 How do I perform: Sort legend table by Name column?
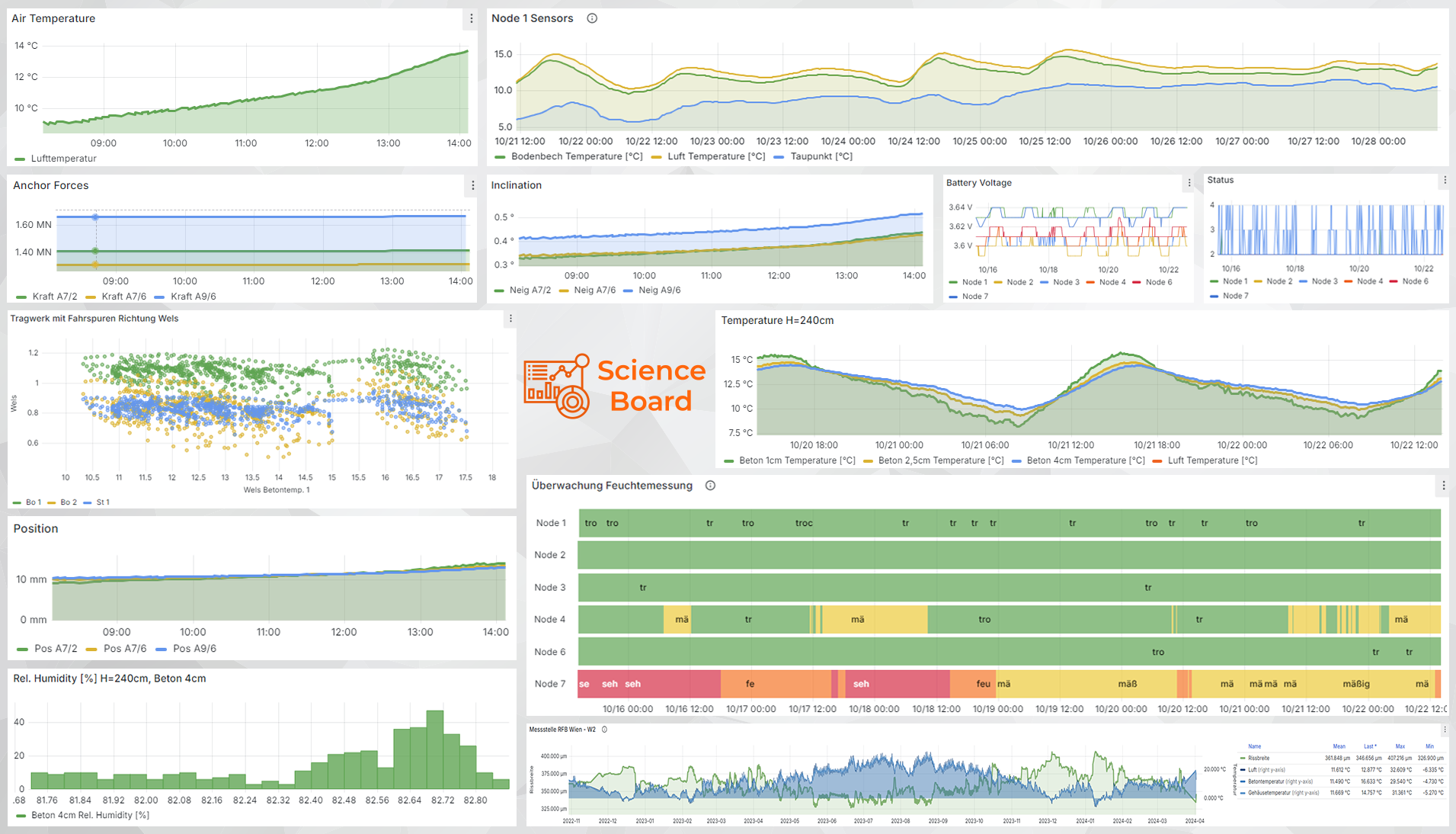tap(1255, 746)
